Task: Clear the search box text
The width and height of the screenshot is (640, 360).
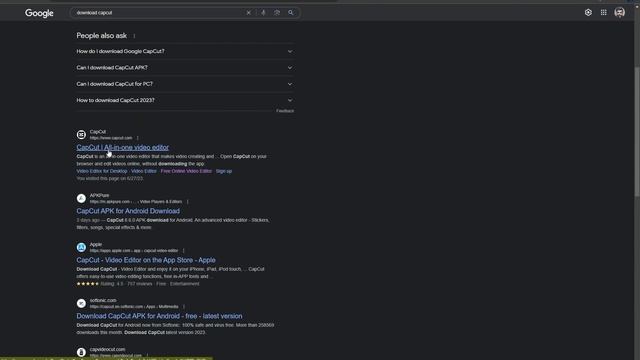Action: click(248, 13)
